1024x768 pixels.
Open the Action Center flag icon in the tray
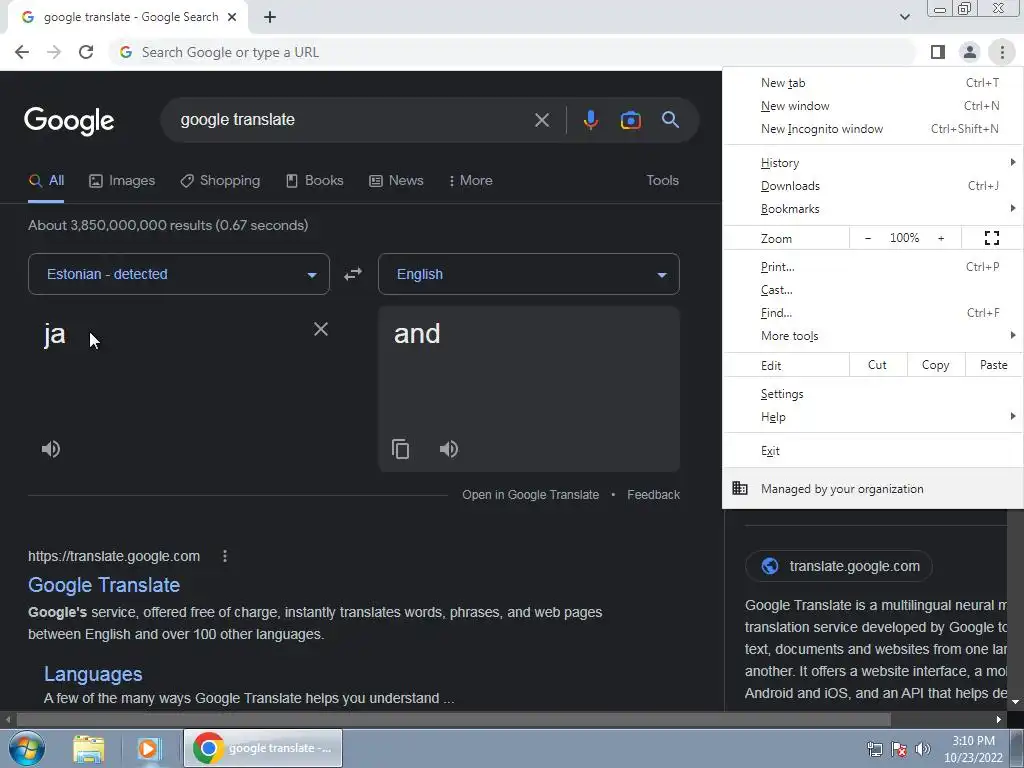click(899, 749)
